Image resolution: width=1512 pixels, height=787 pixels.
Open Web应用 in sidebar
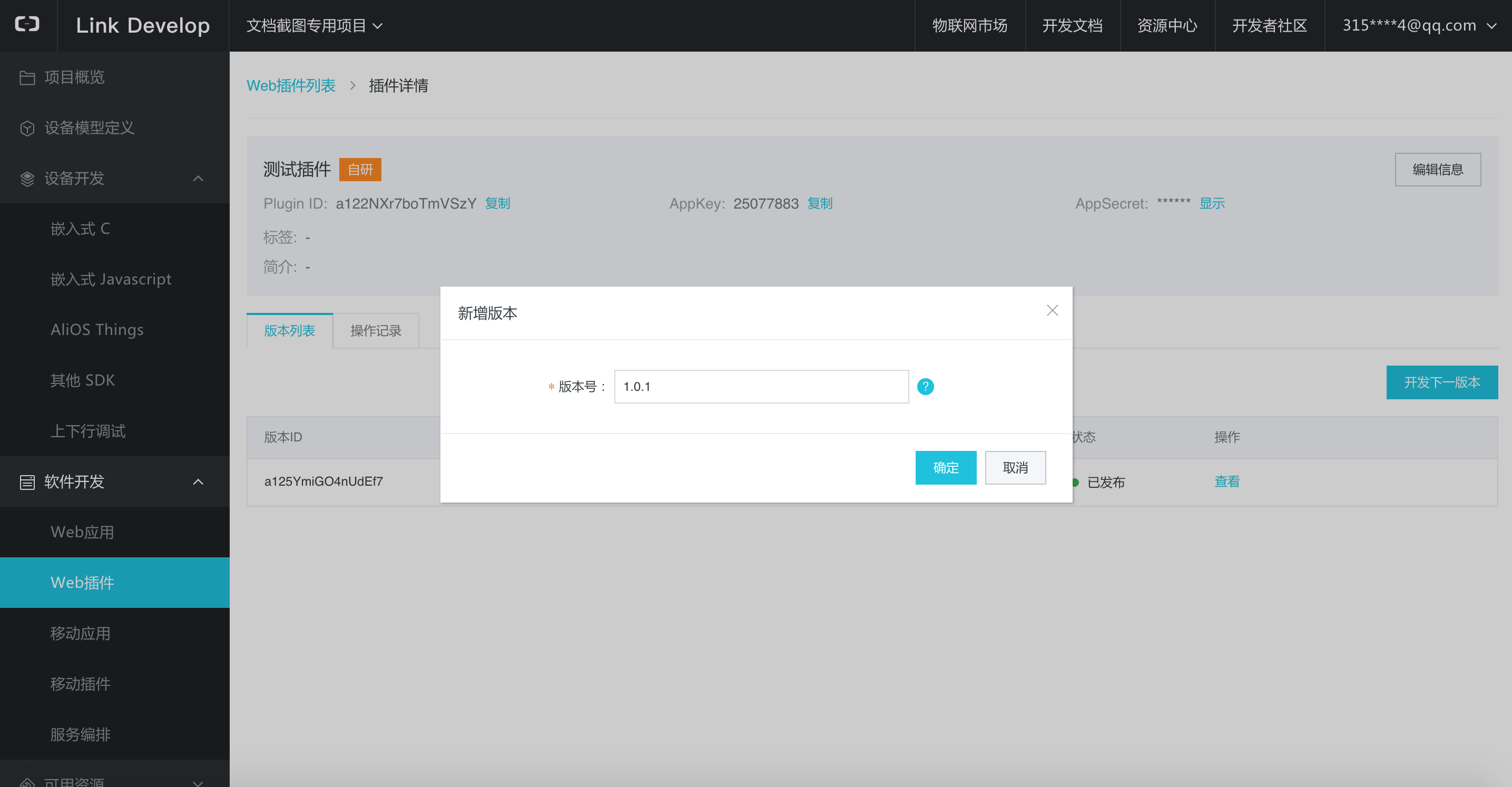point(114,532)
